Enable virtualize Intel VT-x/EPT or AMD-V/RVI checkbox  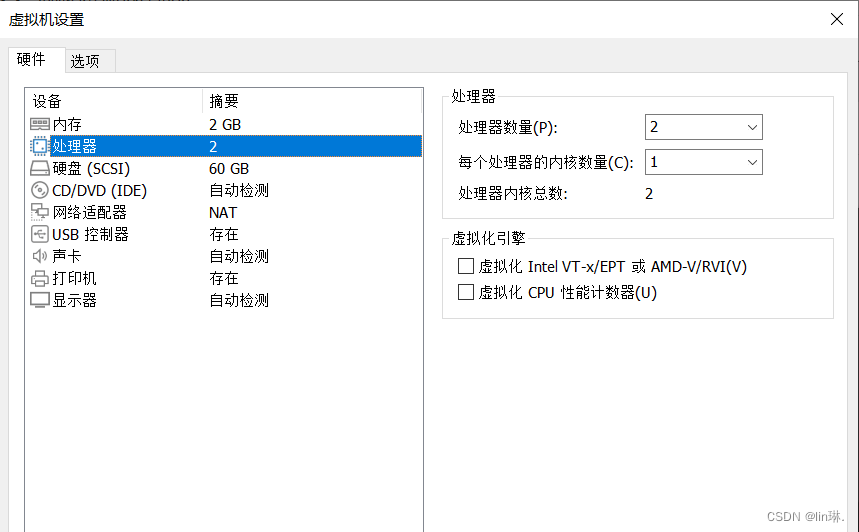[466, 266]
